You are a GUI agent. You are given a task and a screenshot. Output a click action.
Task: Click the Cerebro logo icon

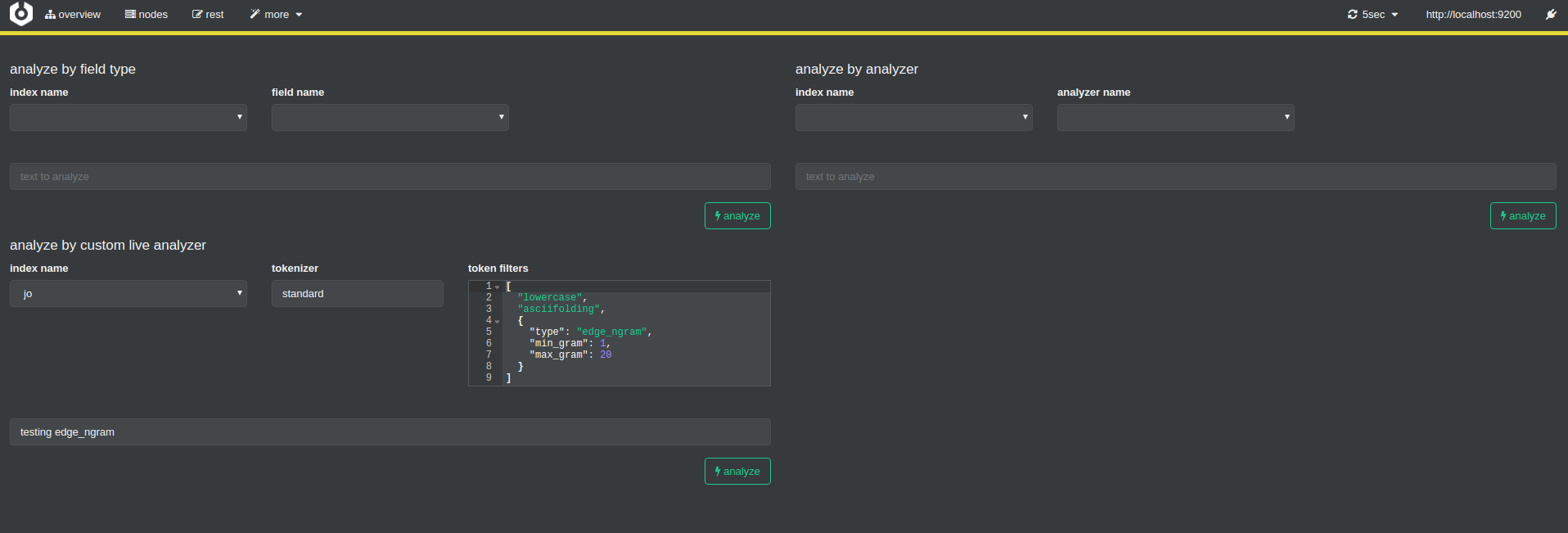coord(21,14)
